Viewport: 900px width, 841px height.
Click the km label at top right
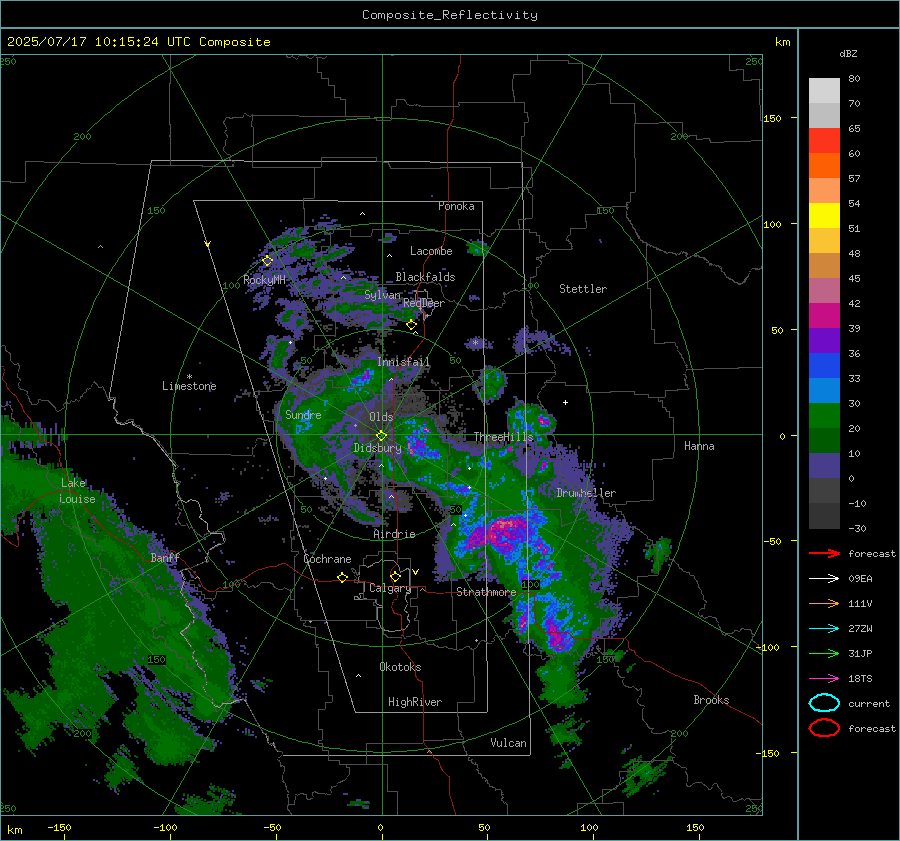(x=782, y=42)
